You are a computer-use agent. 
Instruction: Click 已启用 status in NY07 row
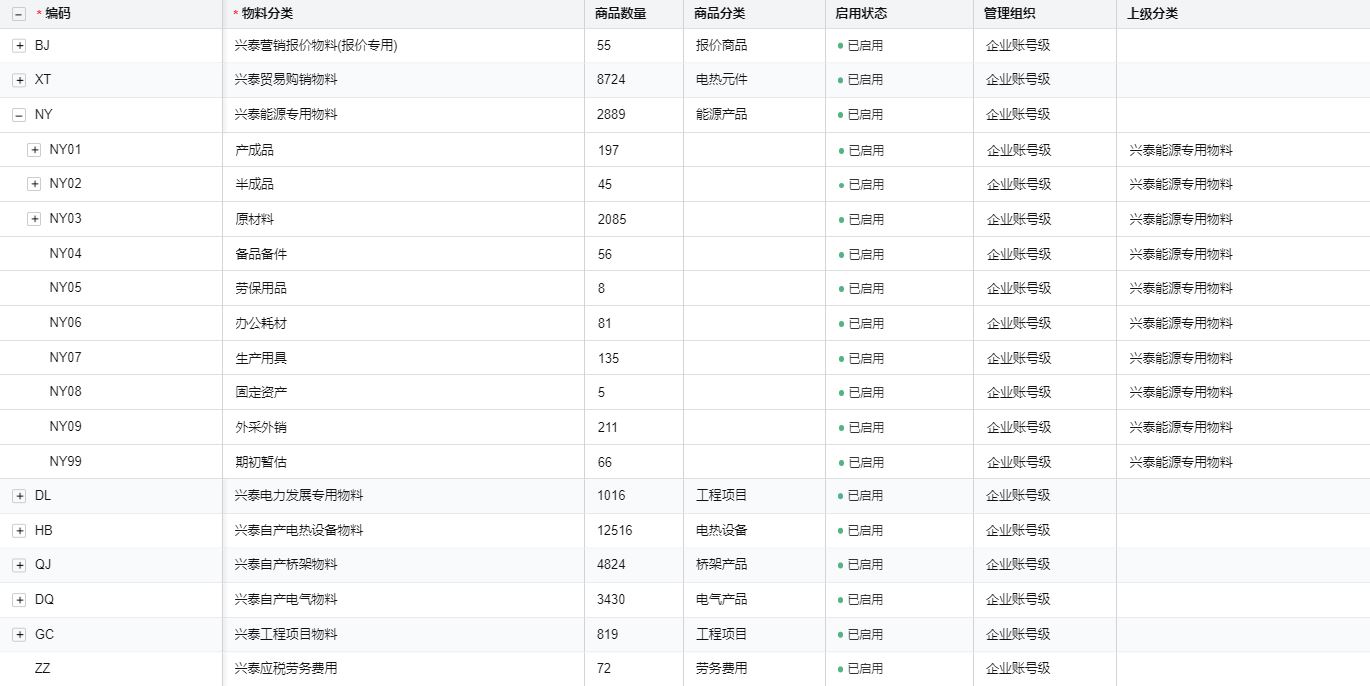click(865, 358)
